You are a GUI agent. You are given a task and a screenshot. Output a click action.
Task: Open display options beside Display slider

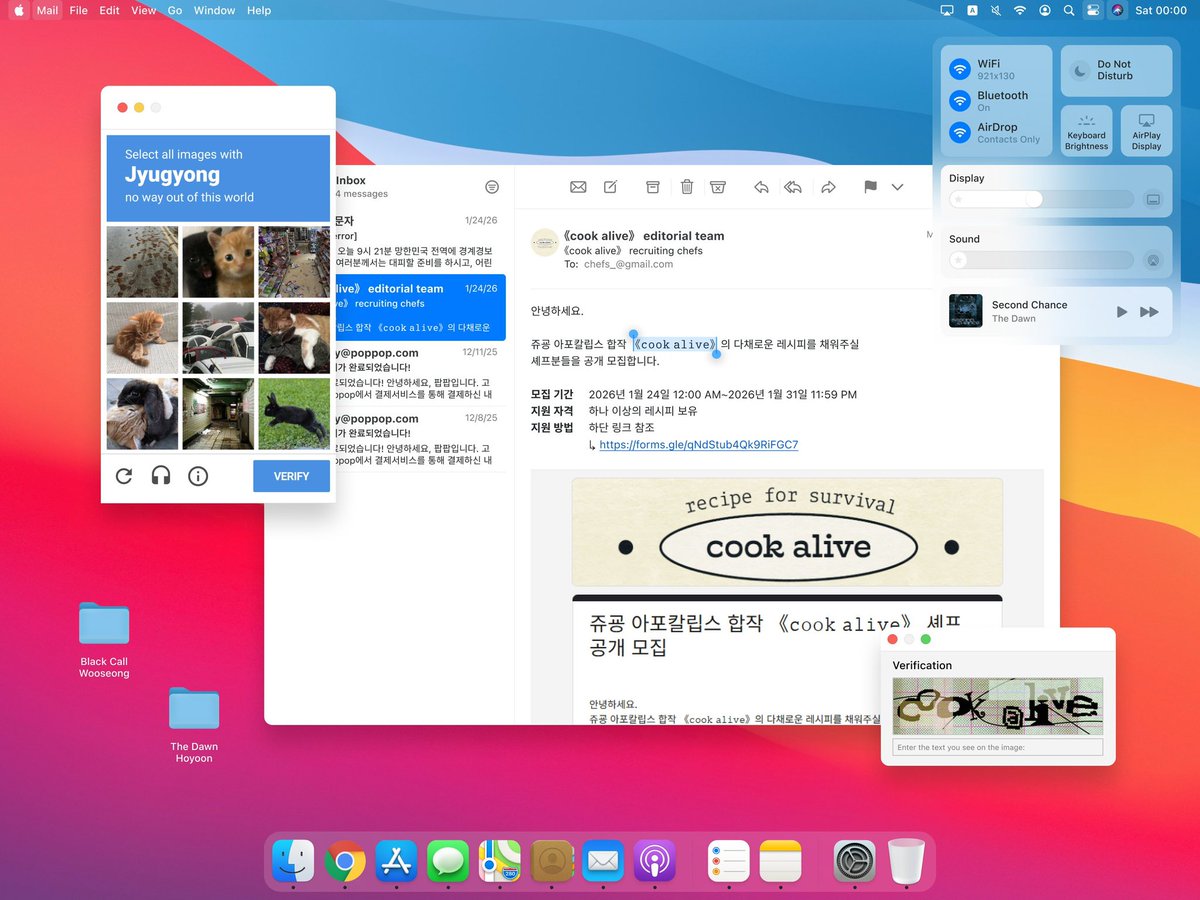point(1153,200)
